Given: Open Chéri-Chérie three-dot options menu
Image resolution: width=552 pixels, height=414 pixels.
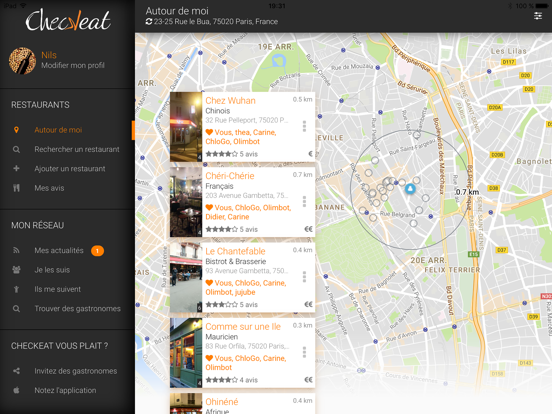Looking at the screenshot, I should [305, 202].
